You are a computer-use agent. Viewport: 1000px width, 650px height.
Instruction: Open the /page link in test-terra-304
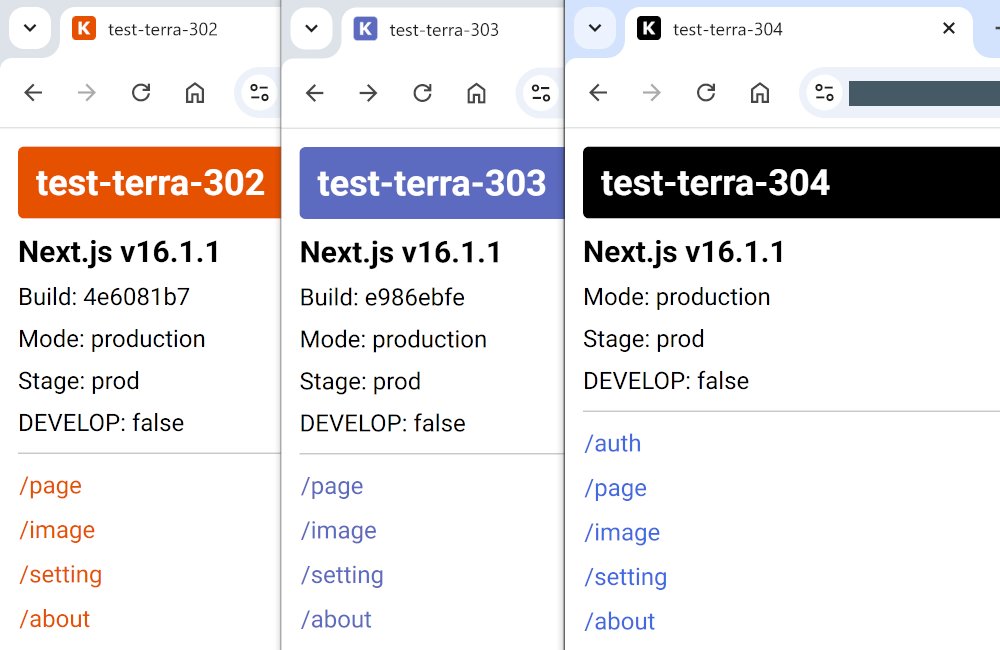pos(615,489)
